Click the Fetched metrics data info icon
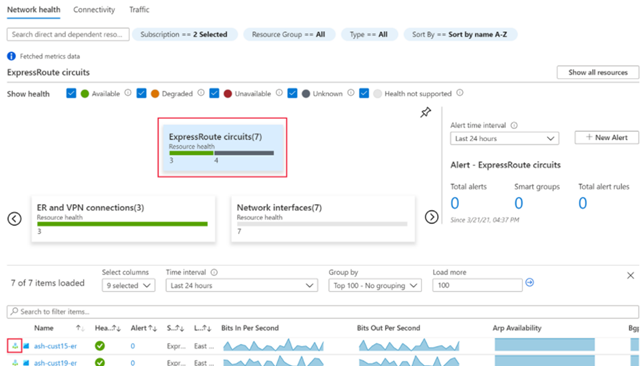 click(x=11, y=56)
